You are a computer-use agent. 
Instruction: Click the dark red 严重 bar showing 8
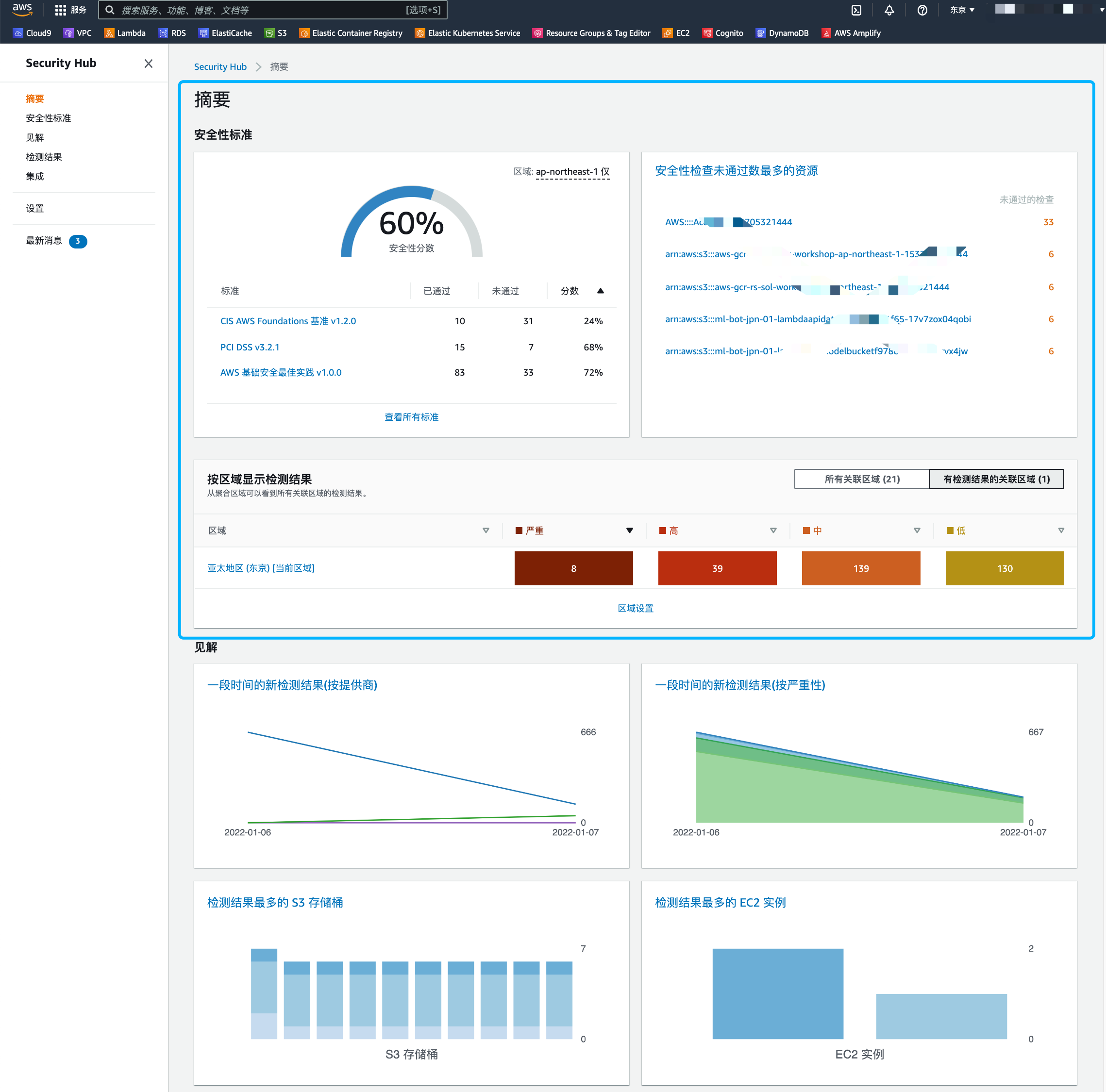(573, 568)
